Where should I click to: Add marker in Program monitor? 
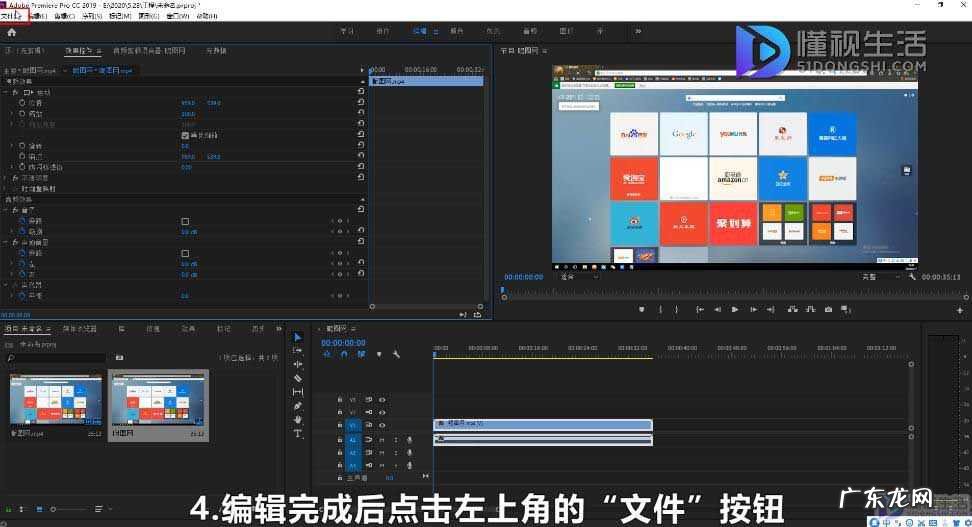[x=642, y=309]
